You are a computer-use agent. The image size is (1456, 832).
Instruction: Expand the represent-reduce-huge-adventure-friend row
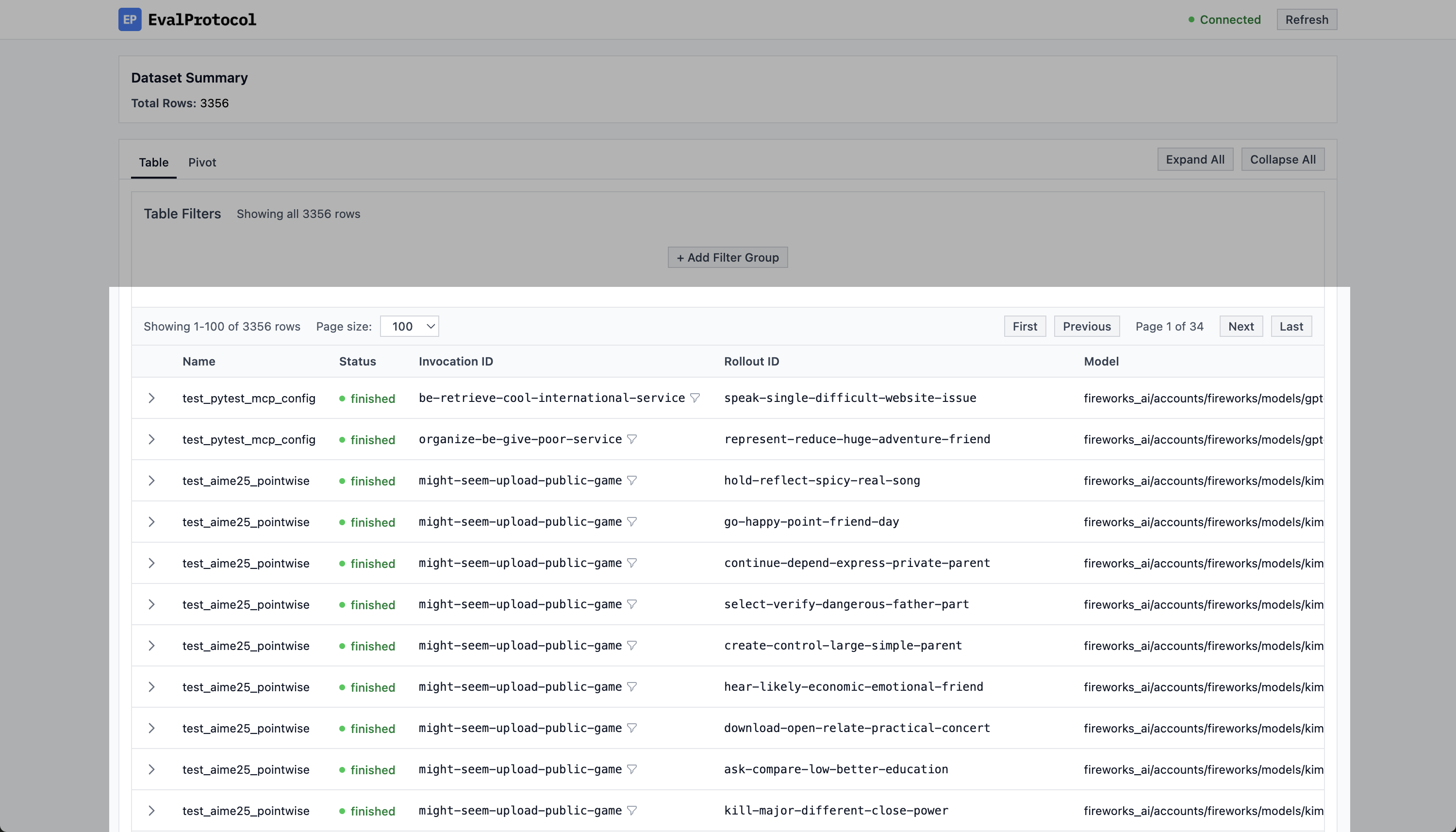point(151,439)
